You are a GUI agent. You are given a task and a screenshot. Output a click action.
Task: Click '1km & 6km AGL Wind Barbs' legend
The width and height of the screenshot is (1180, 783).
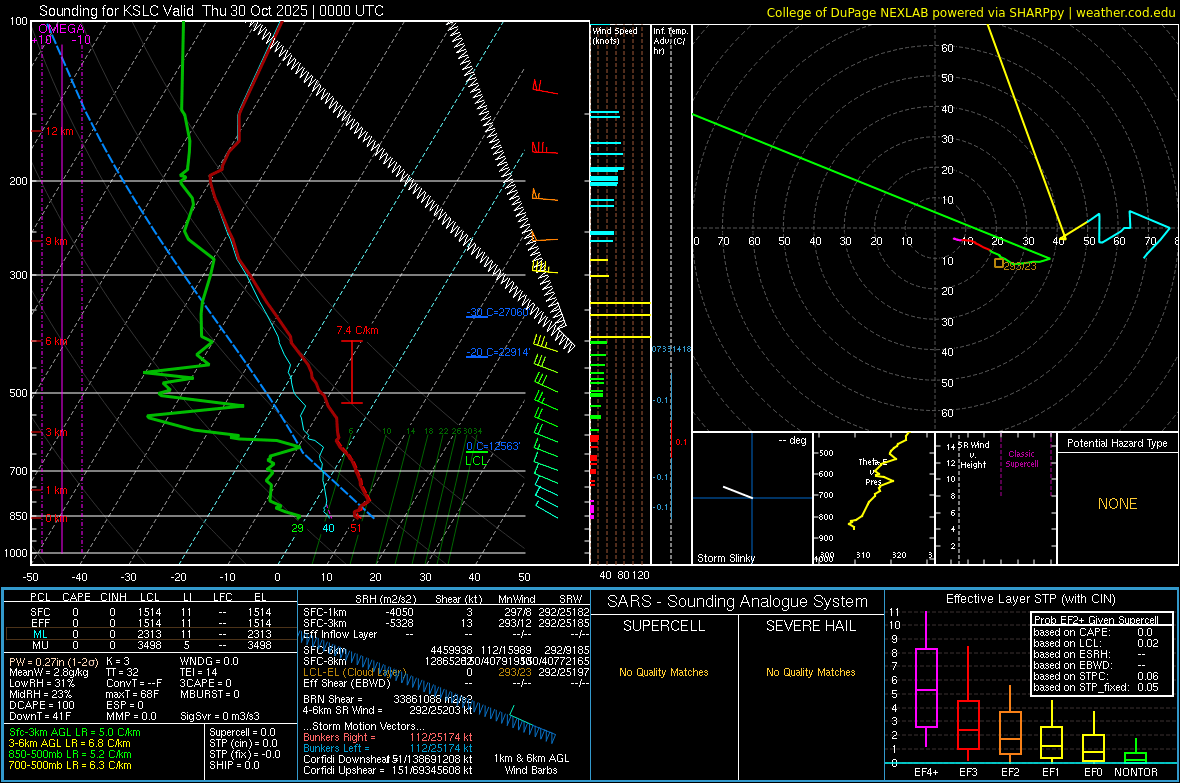[531, 764]
